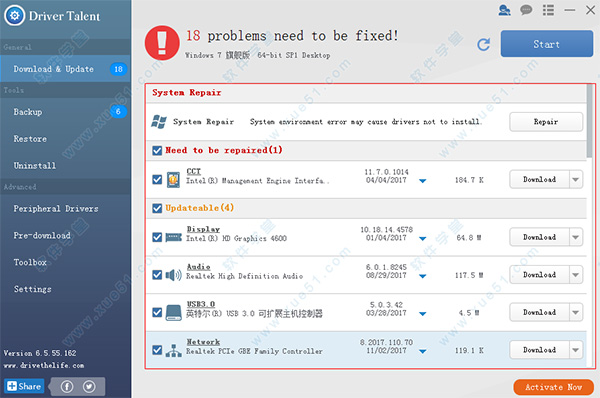Open USB3.0 Download button dropdown arrow
Image resolution: width=600 pixels, height=398 pixels.
click(576, 312)
